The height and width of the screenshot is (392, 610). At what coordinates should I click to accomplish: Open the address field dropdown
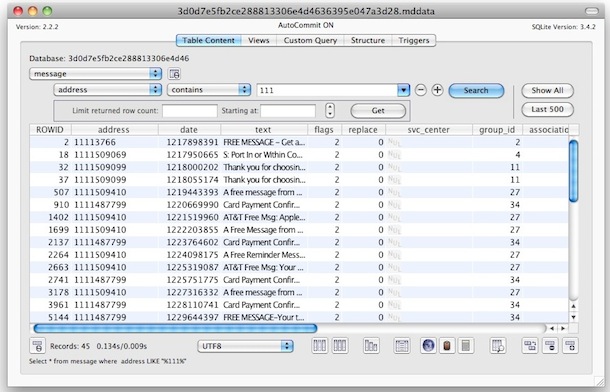coord(107,90)
